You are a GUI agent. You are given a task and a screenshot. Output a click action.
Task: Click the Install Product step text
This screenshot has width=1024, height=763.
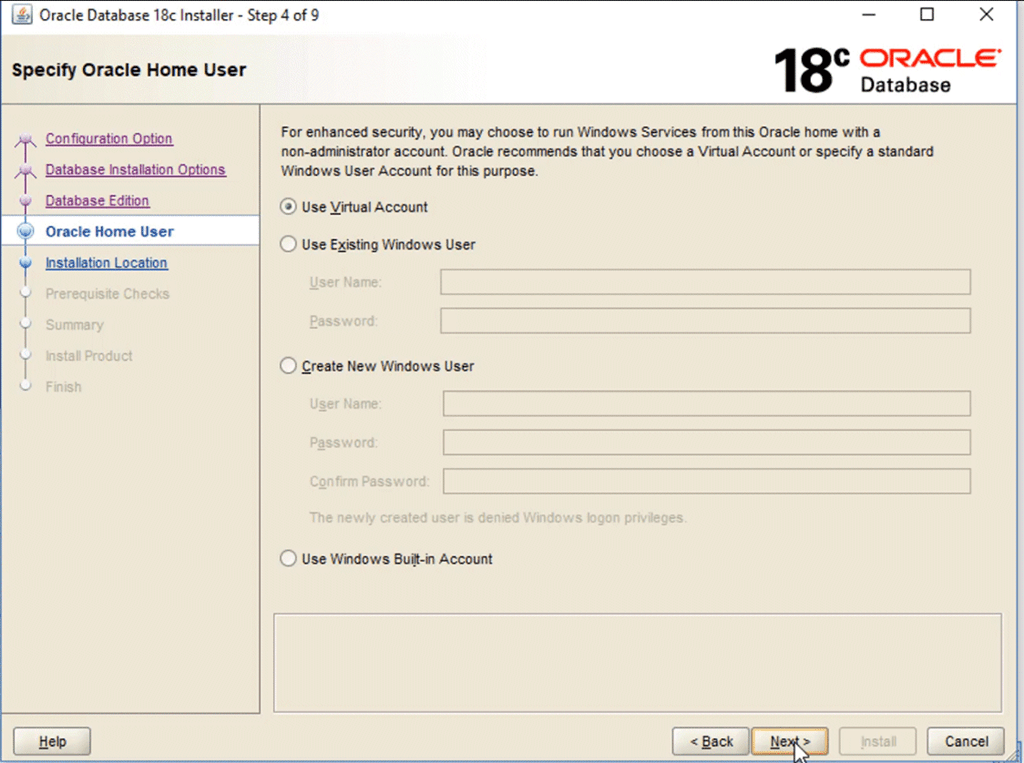pyautogui.click(x=89, y=356)
